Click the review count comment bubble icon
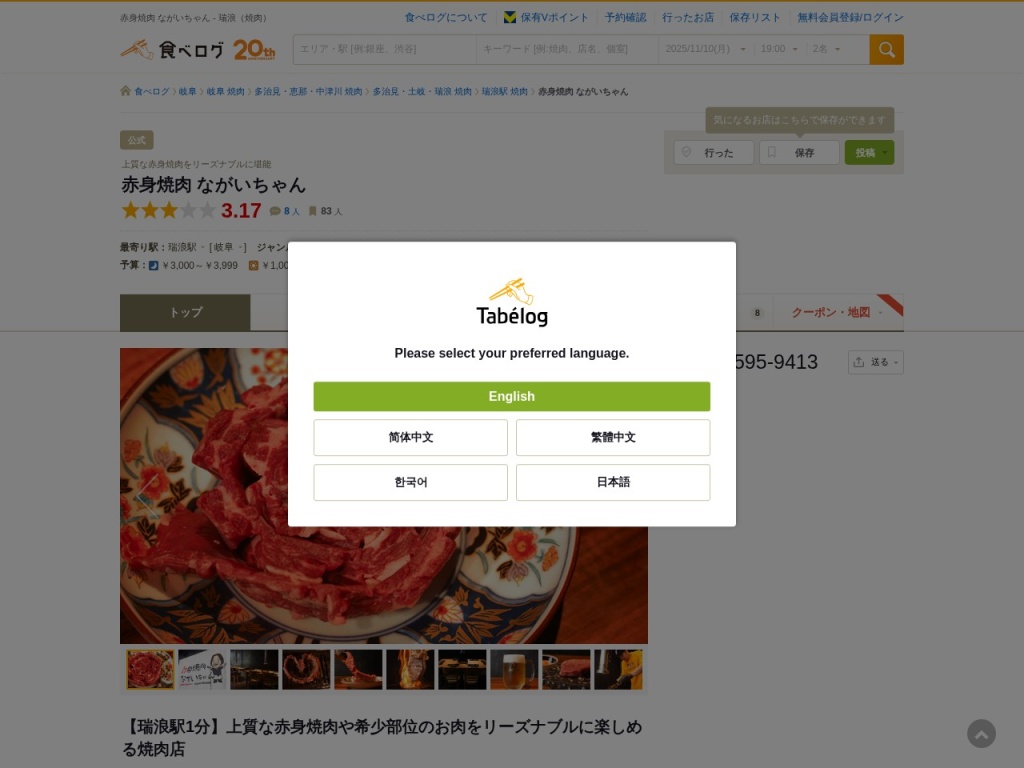This screenshot has height=768, width=1024. 275,211
